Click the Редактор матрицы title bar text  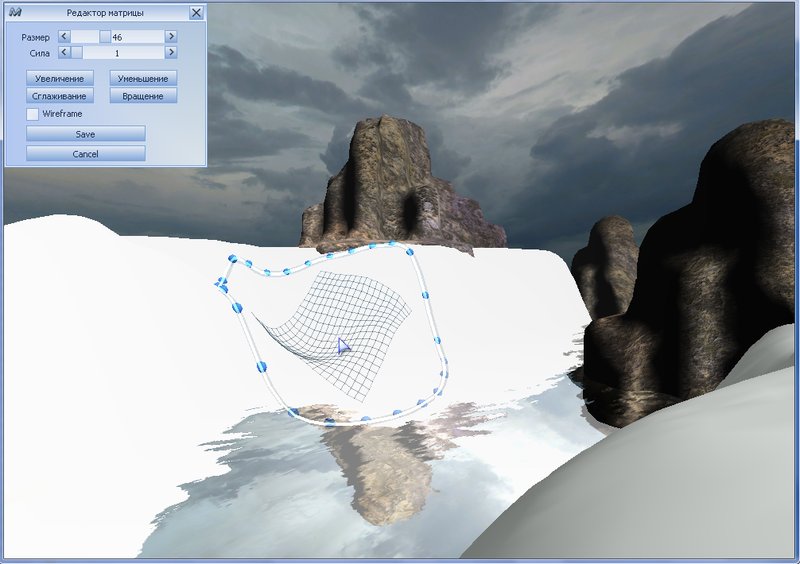click(x=104, y=13)
